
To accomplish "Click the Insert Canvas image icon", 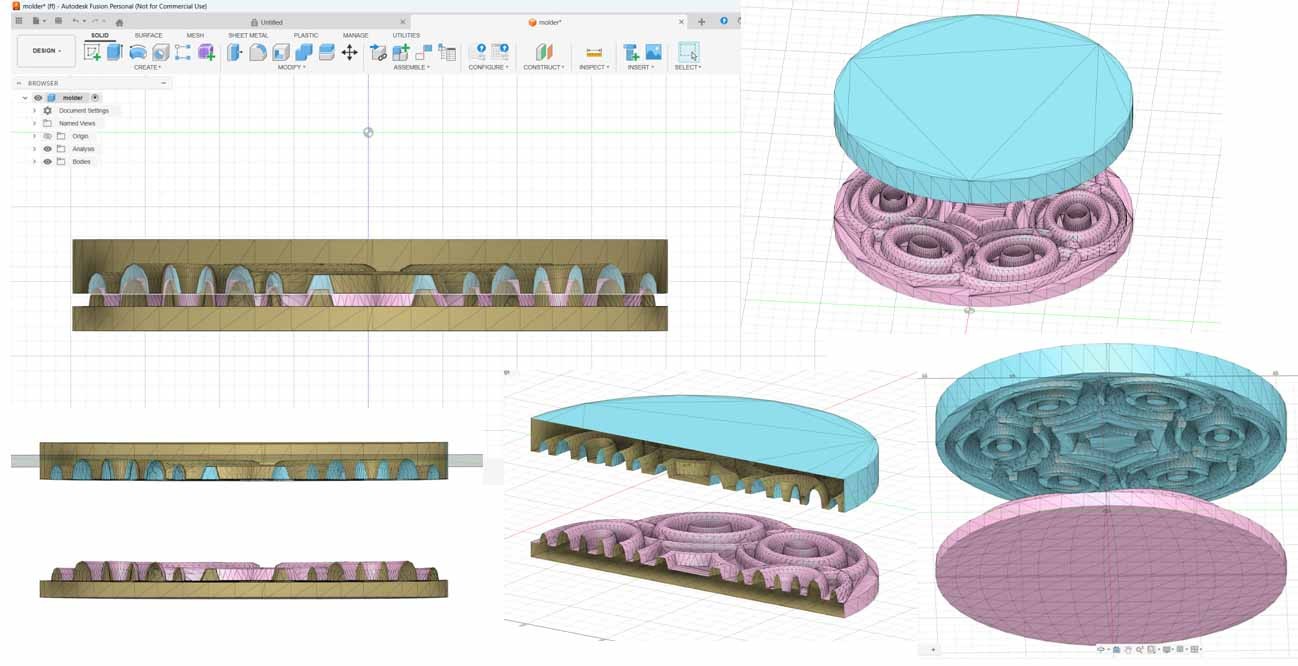I will tap(653, 52).
